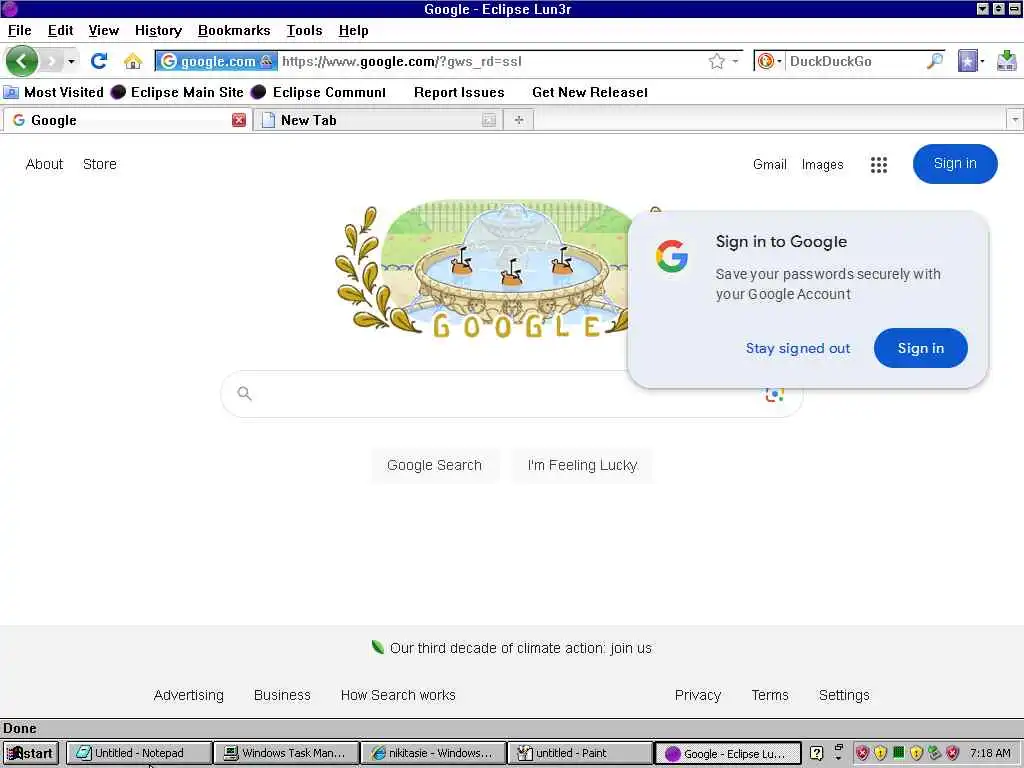This screenshot has height=768, width=1024.
Task: Open the Terms footer link
Action: tap(770, 695)
